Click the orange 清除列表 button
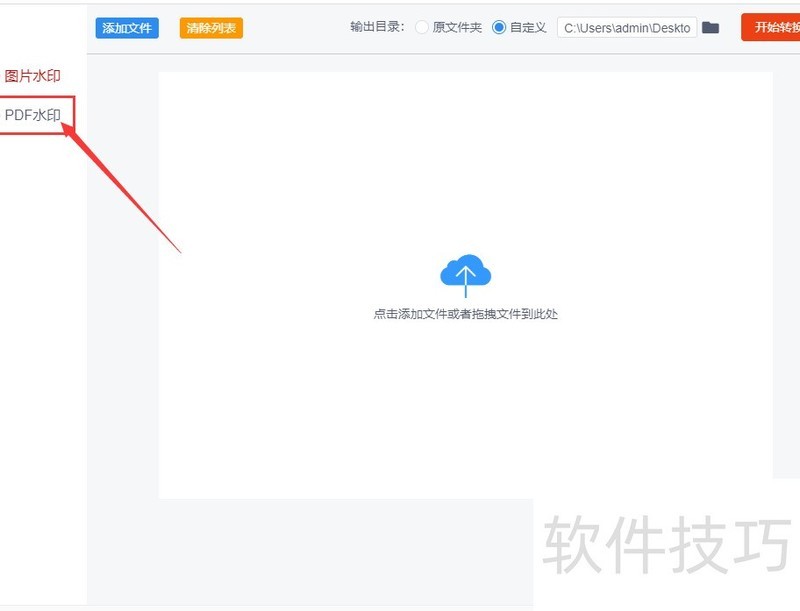 211,28
